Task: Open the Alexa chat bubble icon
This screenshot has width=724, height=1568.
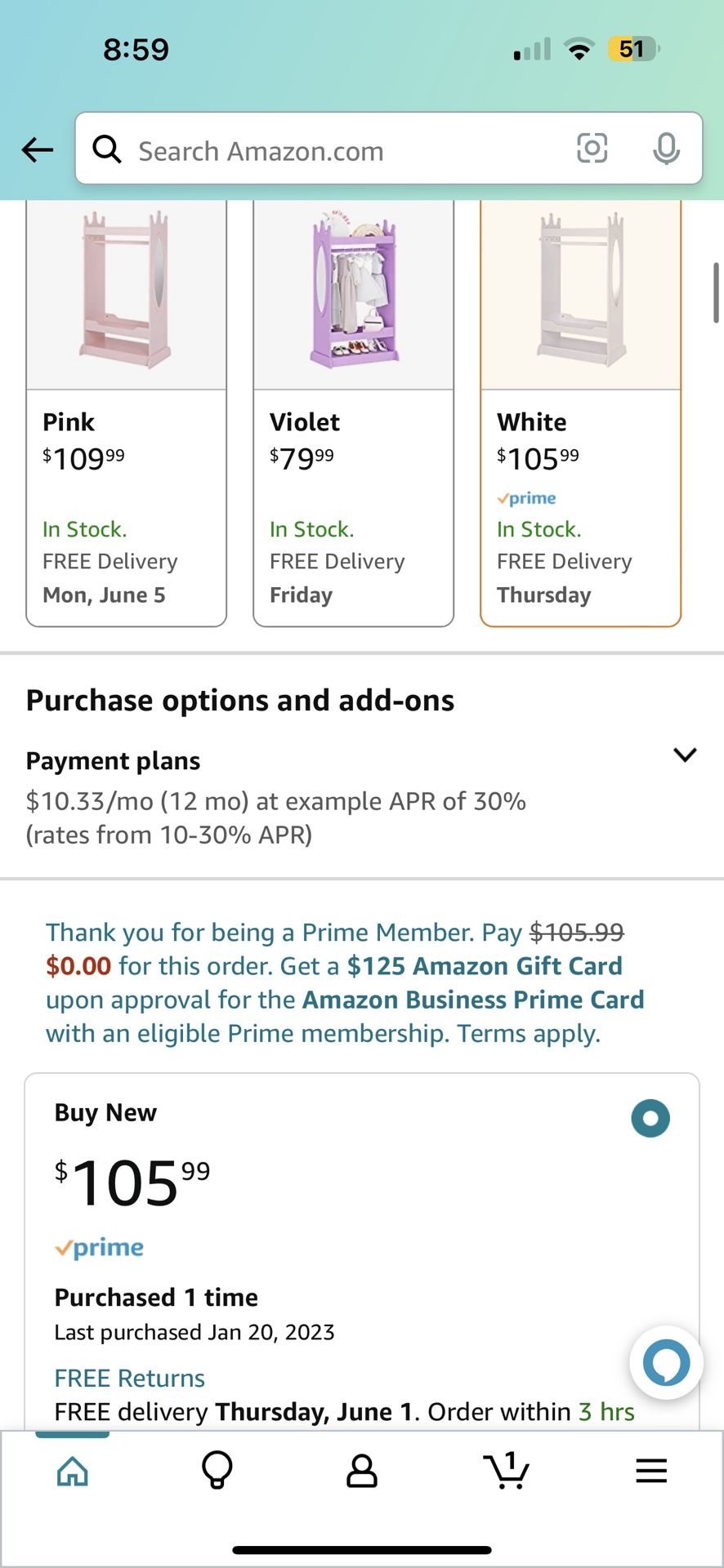Action: pyautogui.click(x=666, y=1362)
